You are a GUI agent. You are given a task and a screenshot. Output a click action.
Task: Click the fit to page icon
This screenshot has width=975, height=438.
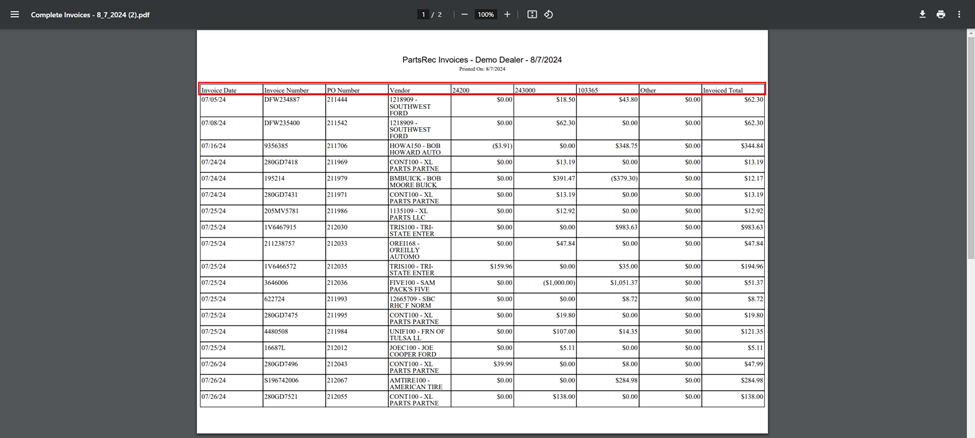[x=532, y=14]
